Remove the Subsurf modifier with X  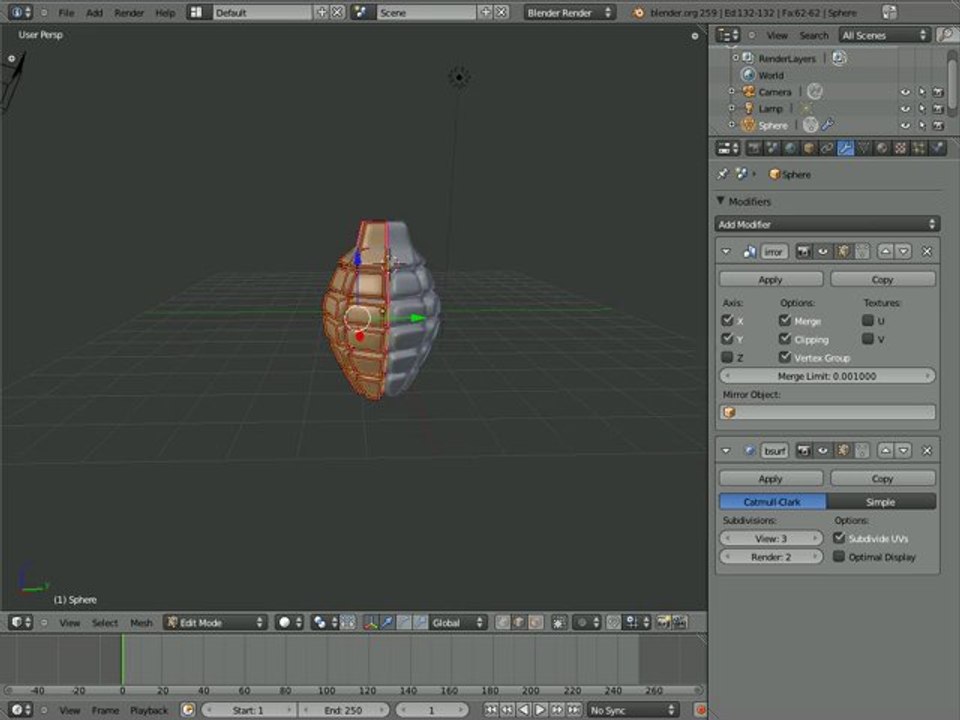927,451
